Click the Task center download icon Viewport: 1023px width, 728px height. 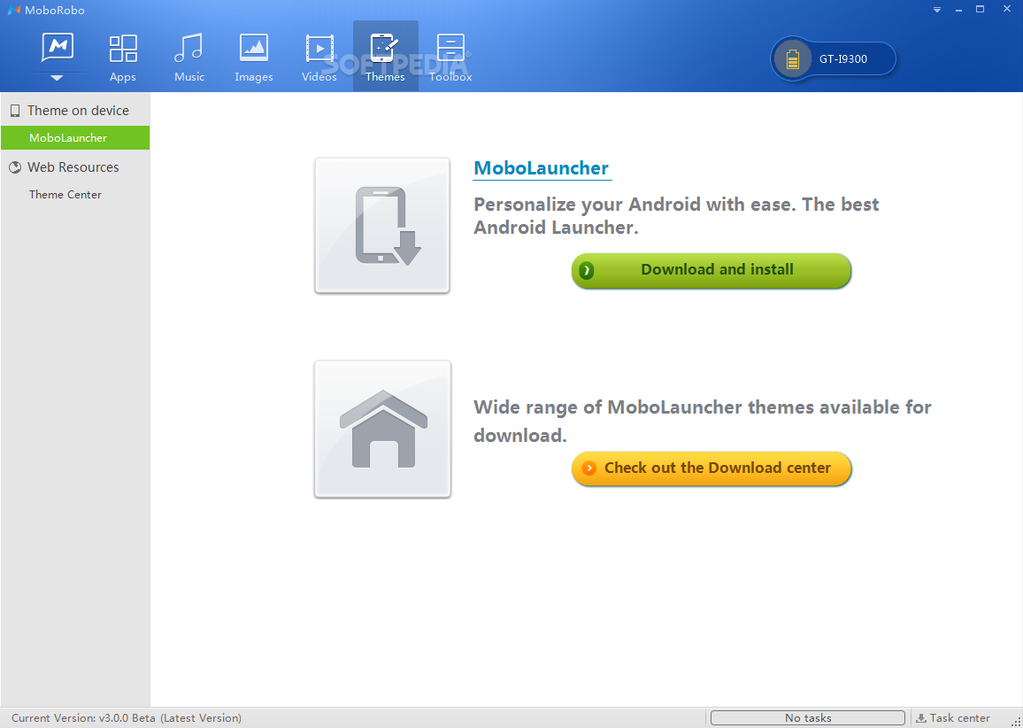click(921, 718)
